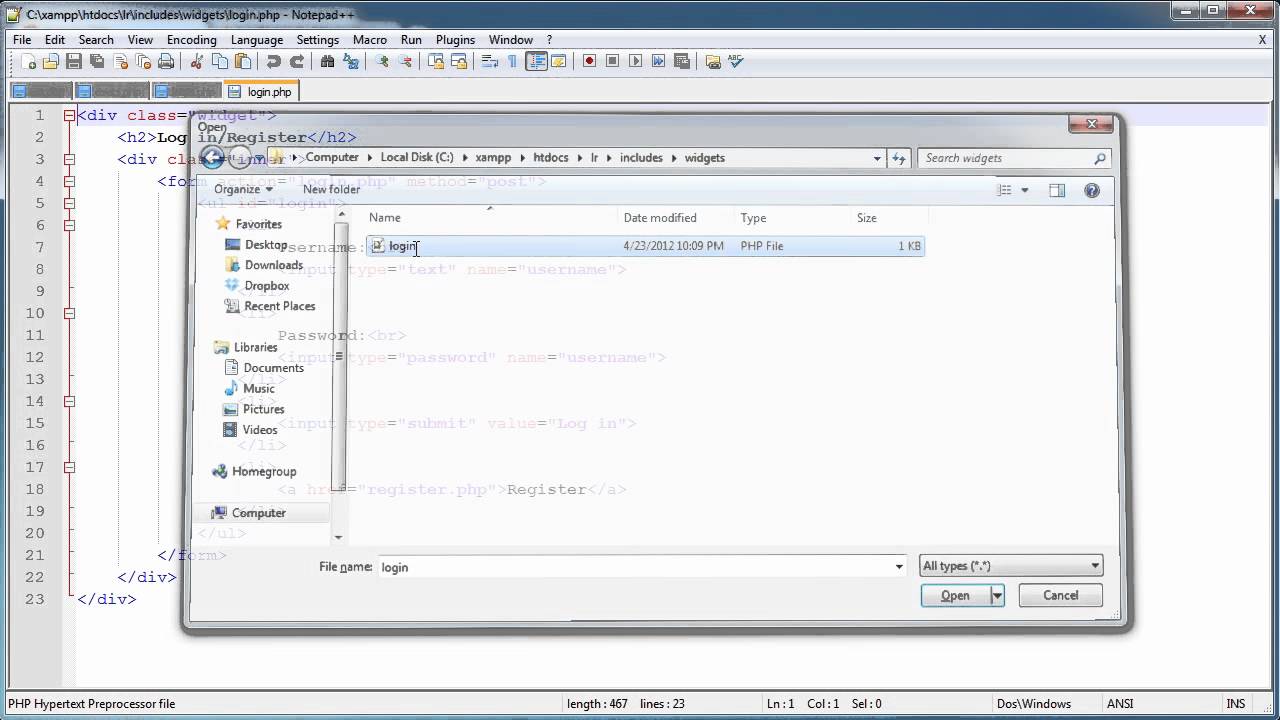
Task: Click the spell check ABC icon
Action: [736, 61]
